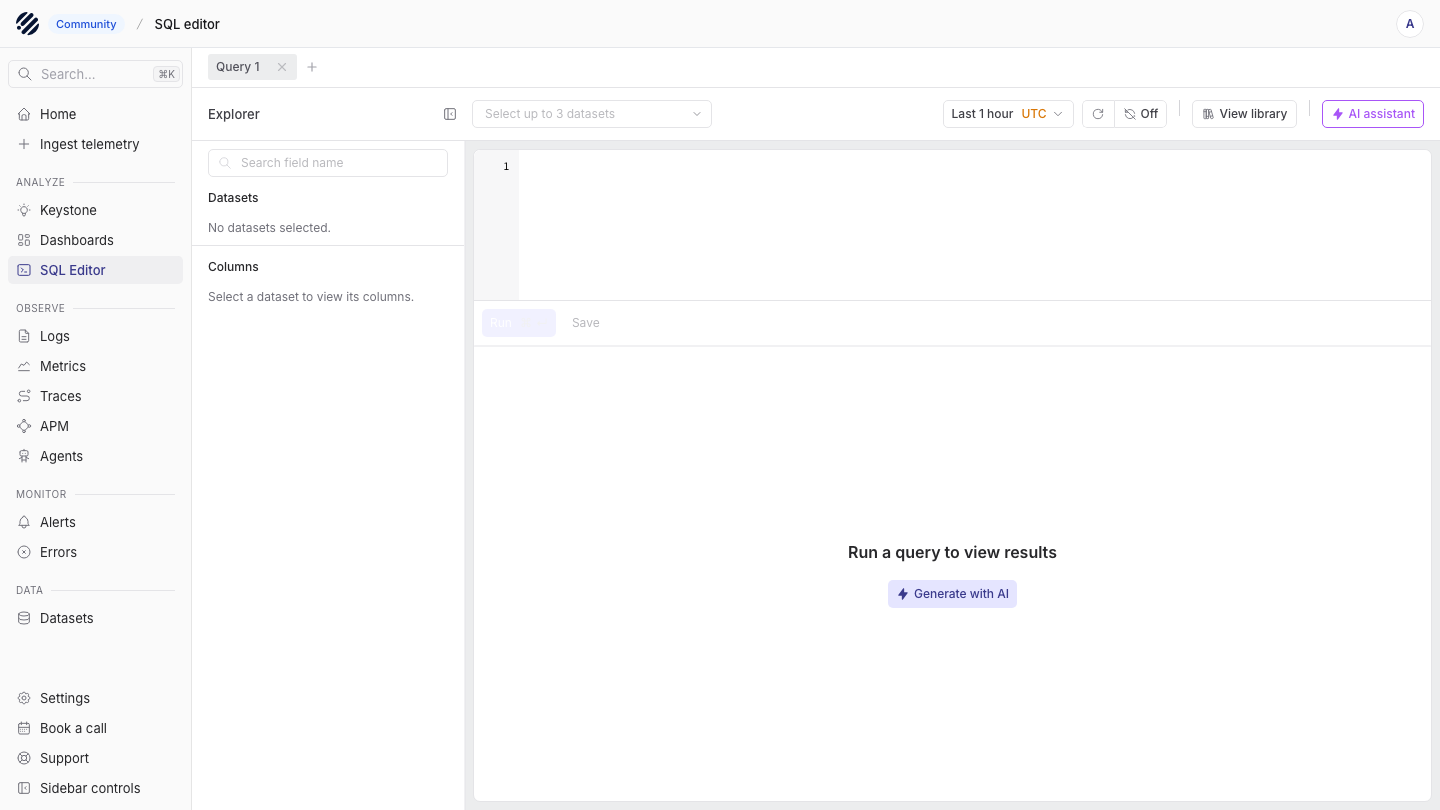The width and height of the screenshot is (1440, 810).
Task: Open the Traces page
Action: [96, 396]
